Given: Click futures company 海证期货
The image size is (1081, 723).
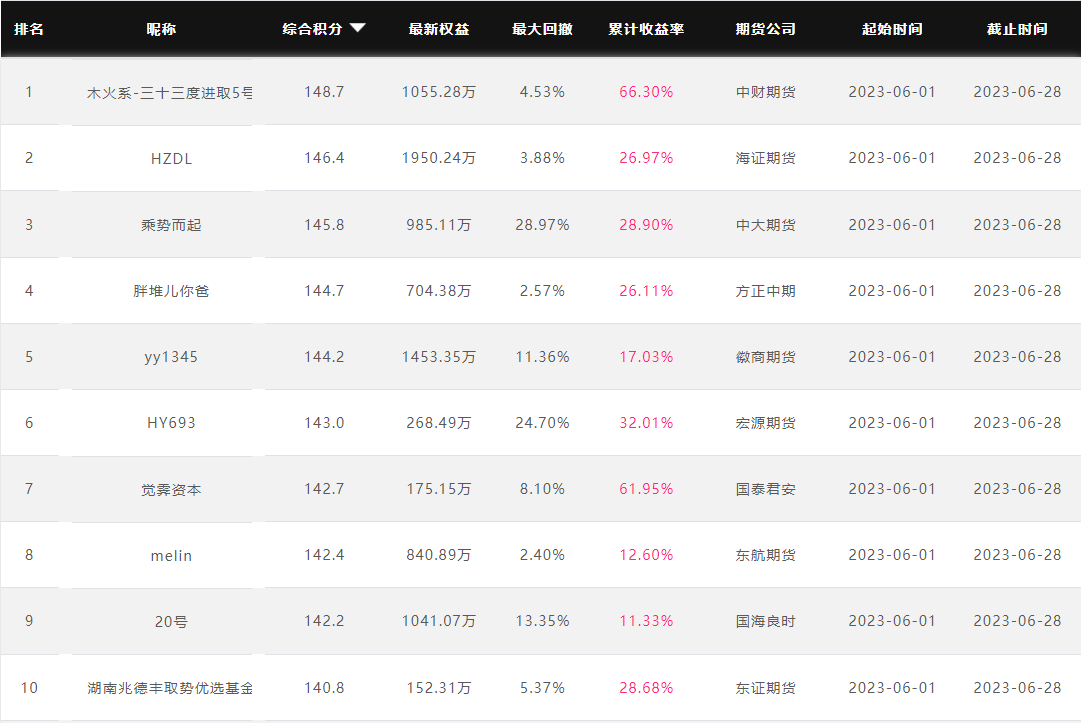Looking at the screenshot, I should pyautogui.click(x=766, y=159).
